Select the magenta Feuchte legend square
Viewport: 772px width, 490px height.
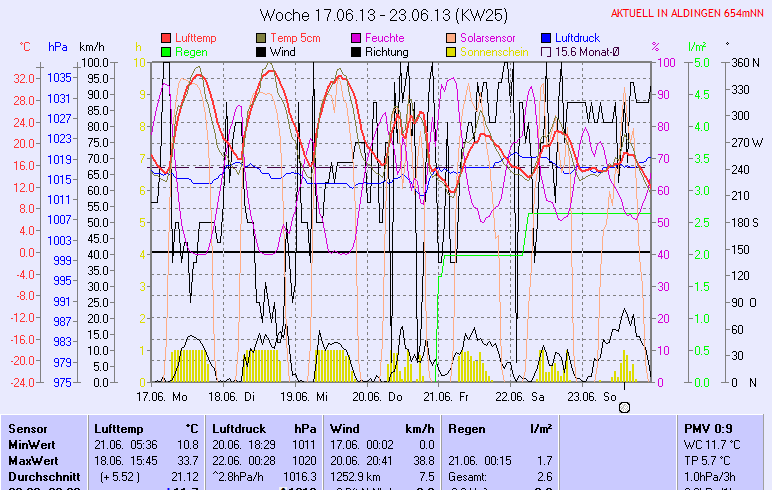click(x=356, y=38)
